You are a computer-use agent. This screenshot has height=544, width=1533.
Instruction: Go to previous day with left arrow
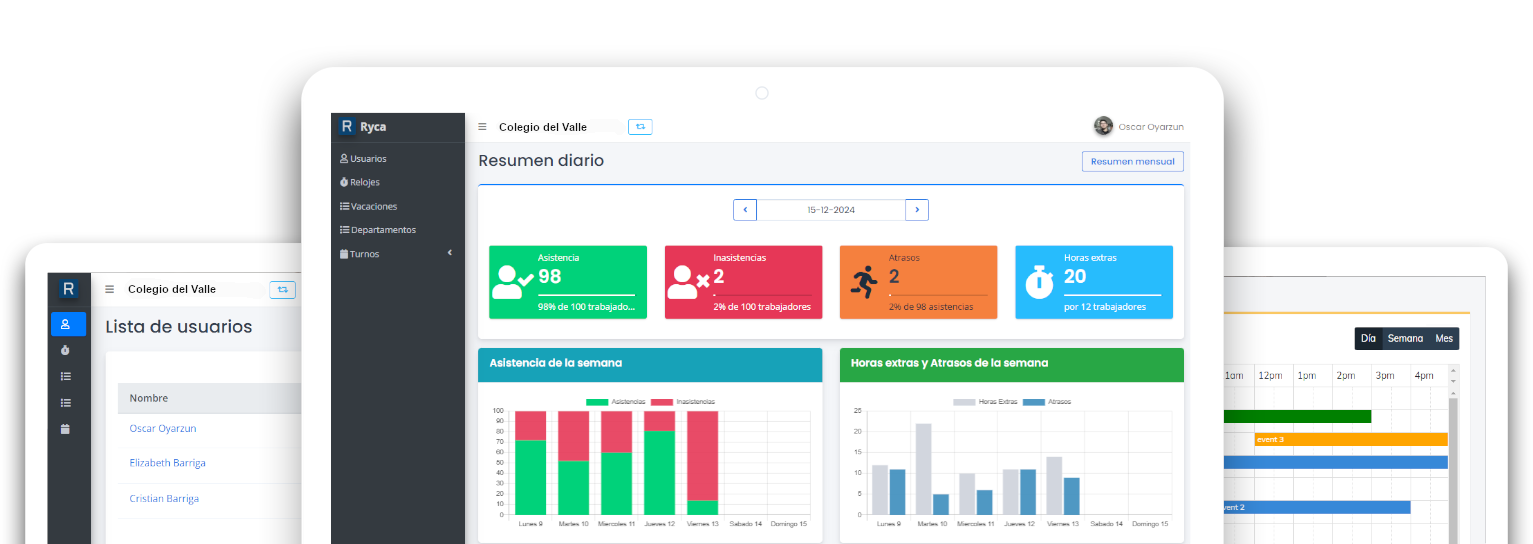tap(745, 210)
